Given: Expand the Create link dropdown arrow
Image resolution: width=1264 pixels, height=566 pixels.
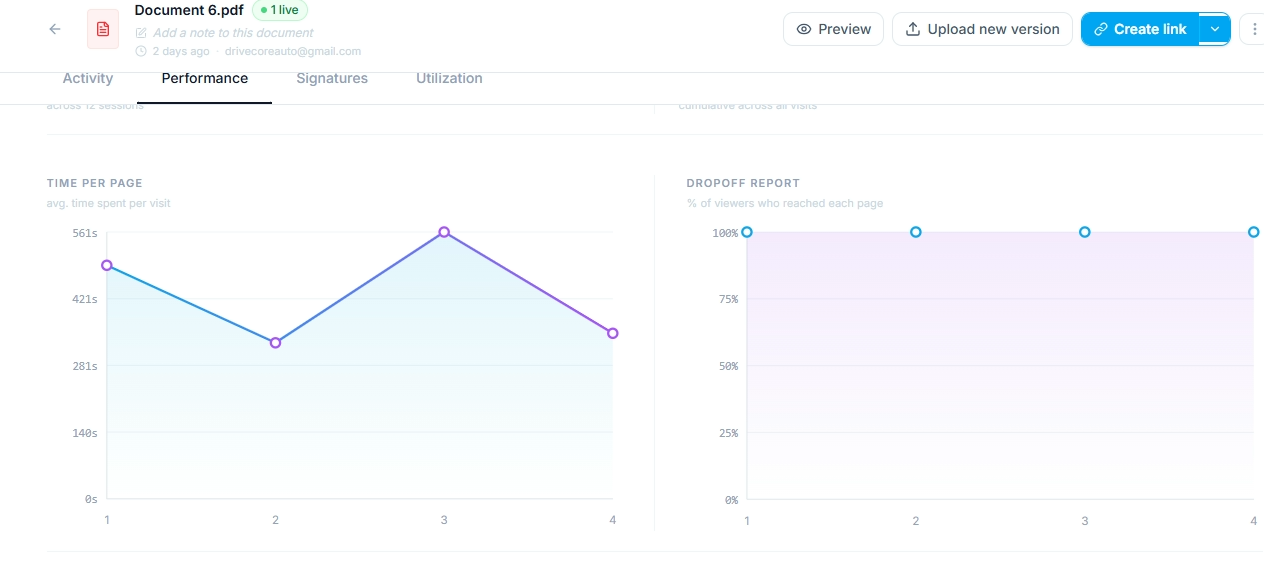Looking at the screenshot, I should [x=1215, y=29].
